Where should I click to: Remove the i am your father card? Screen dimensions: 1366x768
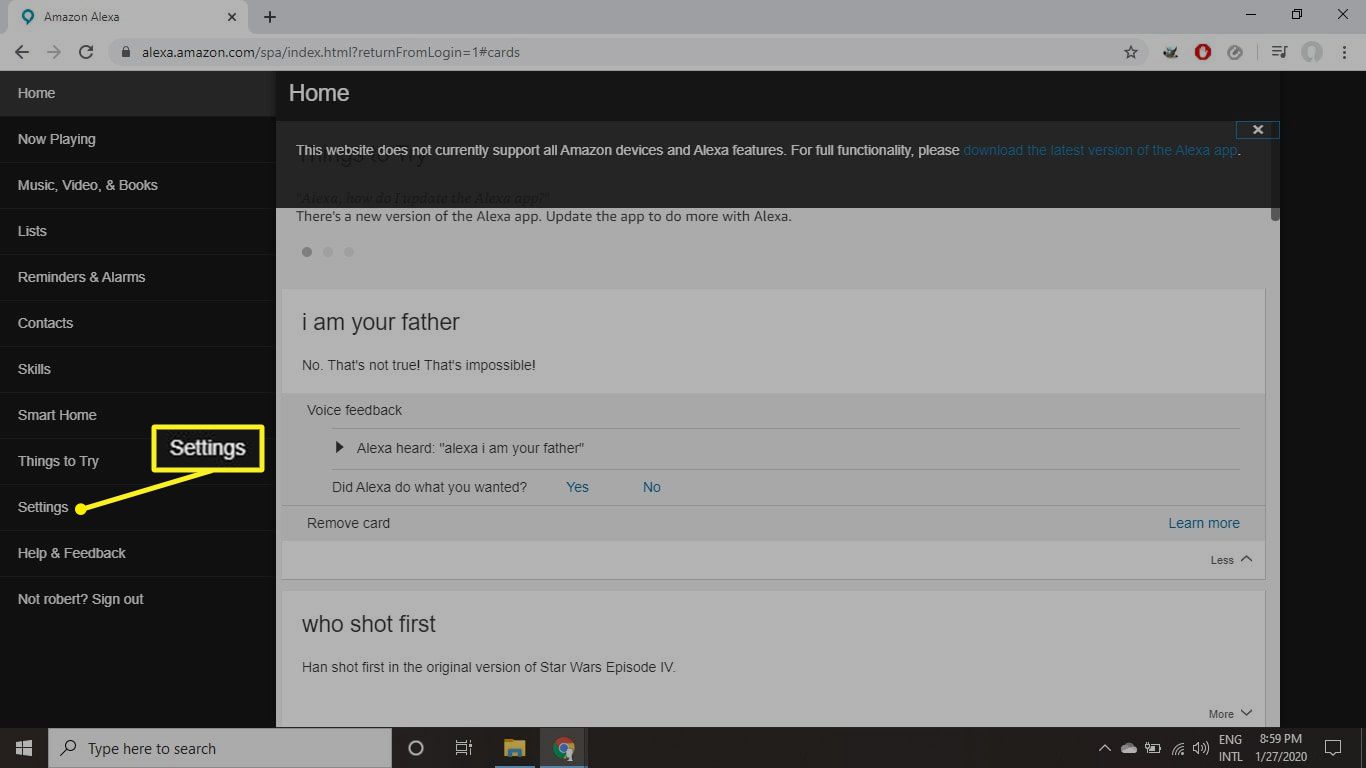(348, 523)
